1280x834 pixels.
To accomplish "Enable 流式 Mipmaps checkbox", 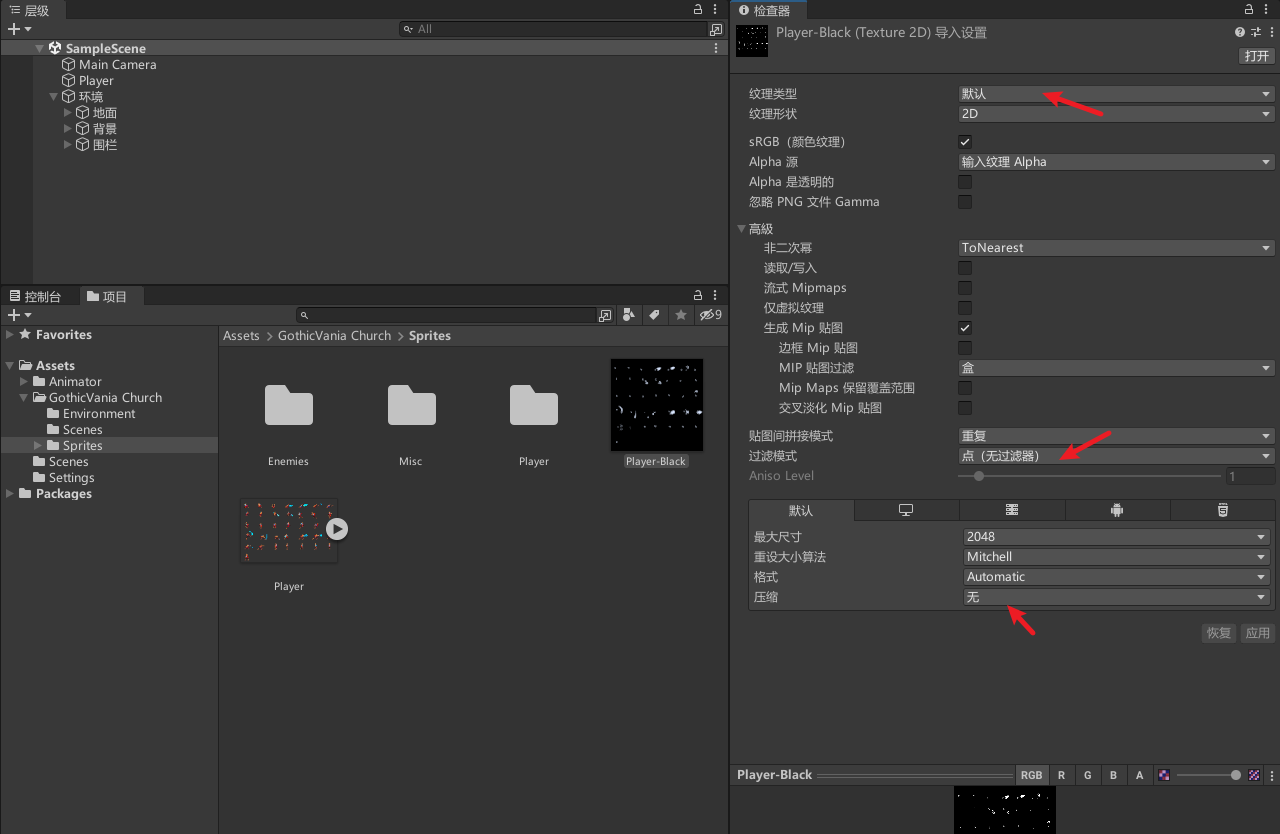I will click(x=965, y=288).
